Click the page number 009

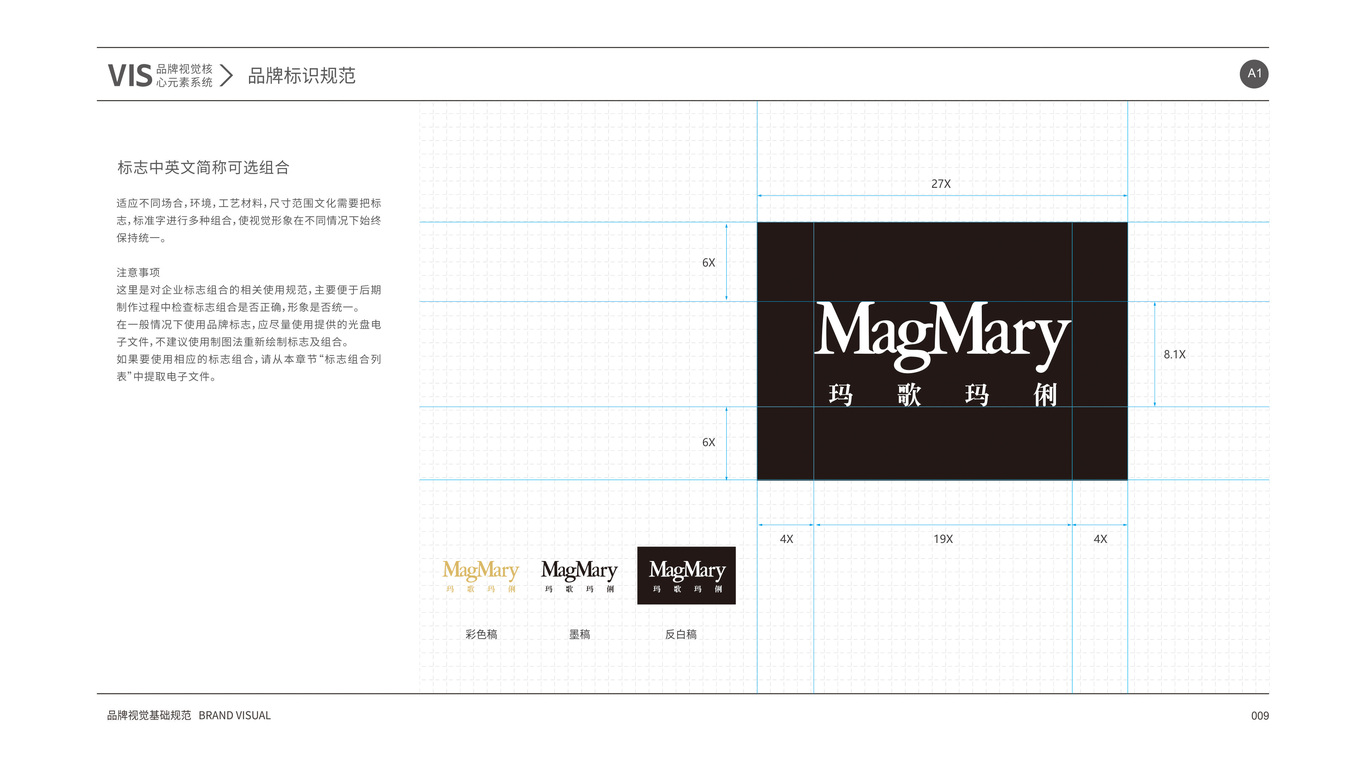click(1260, 716)
